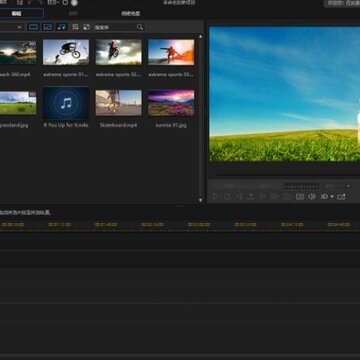Jump to 00:01:48:00 on timeline ruler
The image size is (360, 360).
106,225
